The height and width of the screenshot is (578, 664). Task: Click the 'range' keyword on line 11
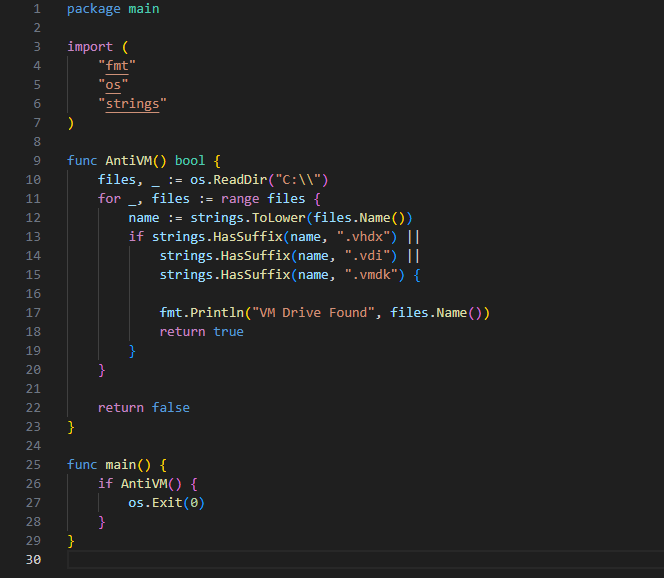[x=240, y=199]
